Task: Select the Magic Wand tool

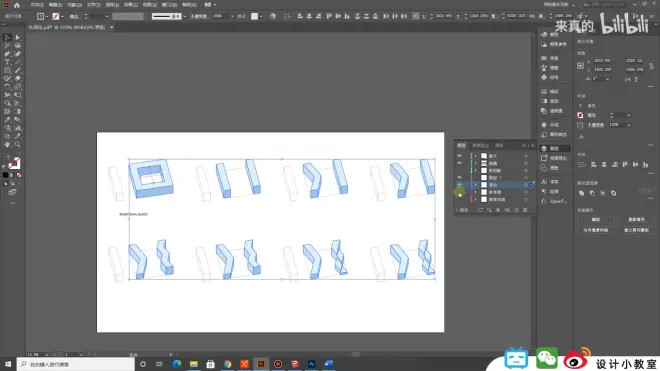Action: tap(7, 45)
